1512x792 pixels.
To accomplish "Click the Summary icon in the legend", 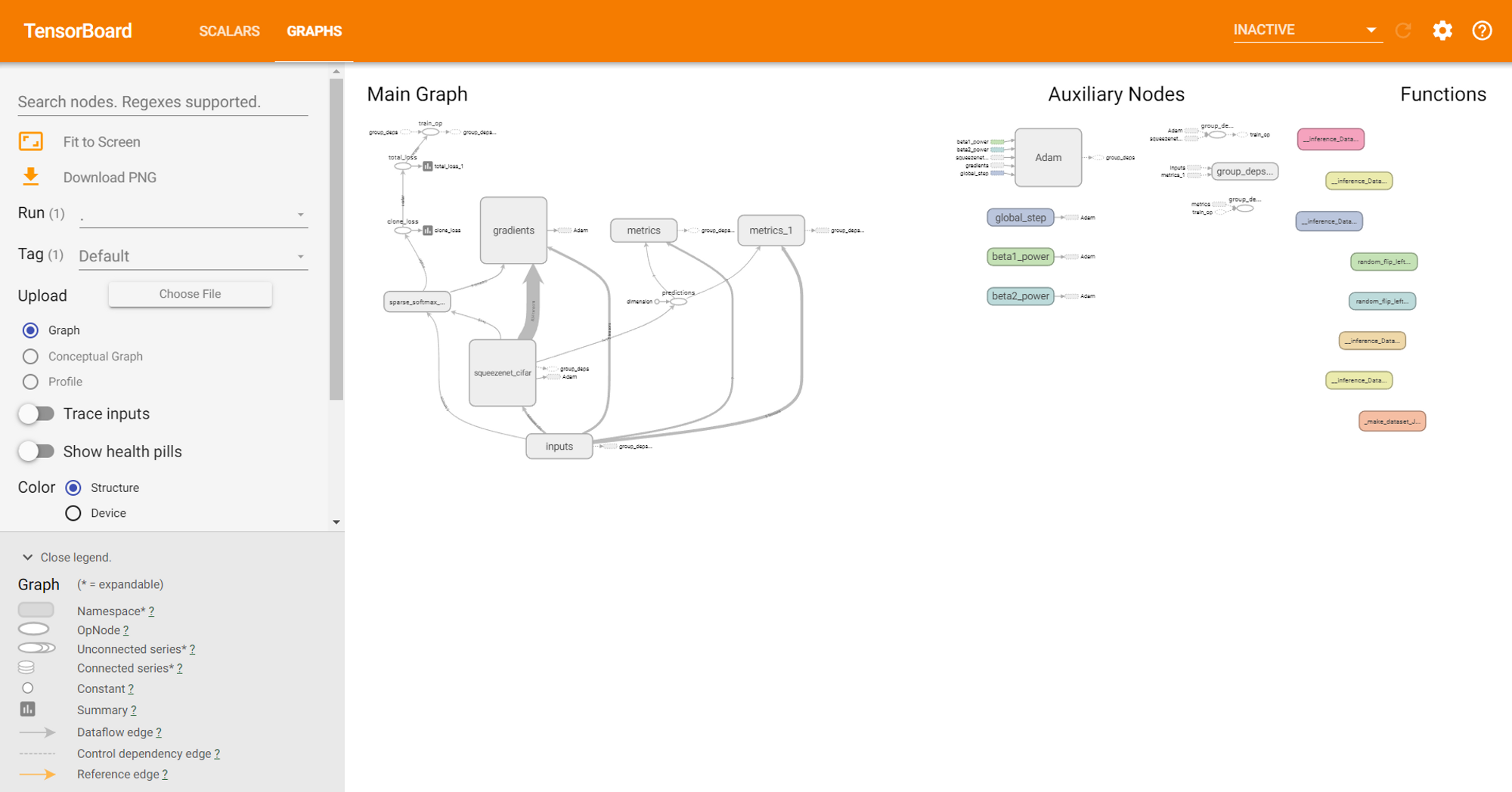I will pos(28,709).
